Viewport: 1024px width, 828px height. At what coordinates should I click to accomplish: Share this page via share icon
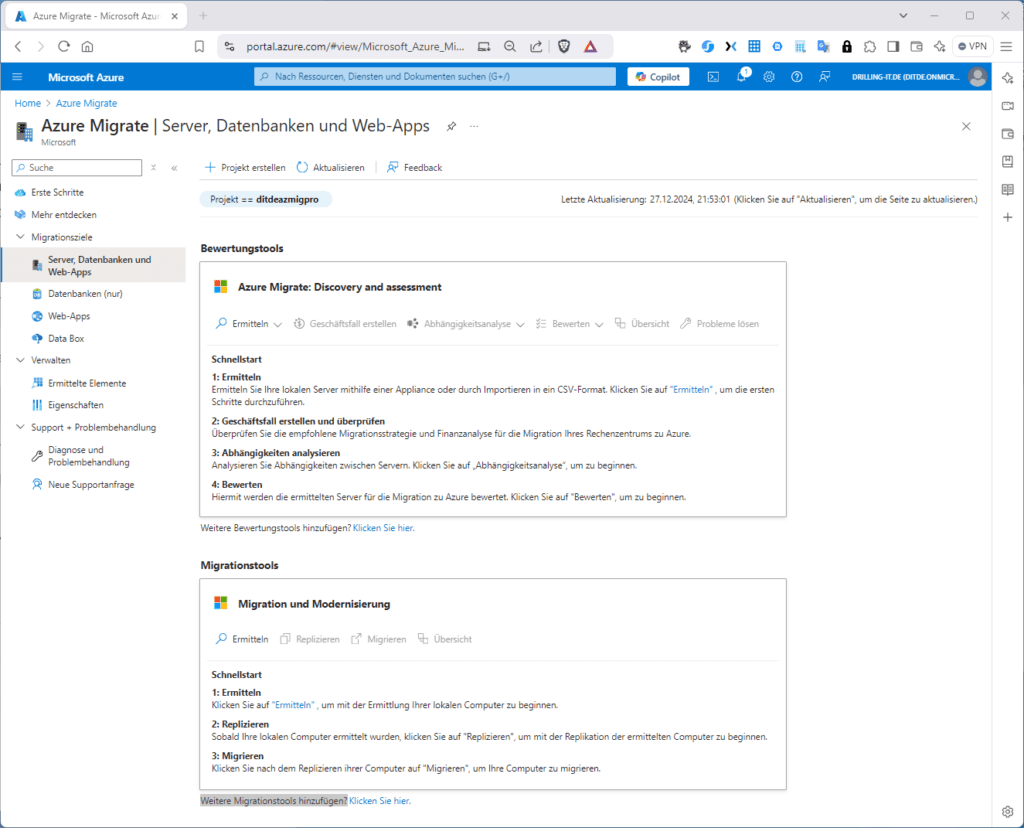pos(536,46)
